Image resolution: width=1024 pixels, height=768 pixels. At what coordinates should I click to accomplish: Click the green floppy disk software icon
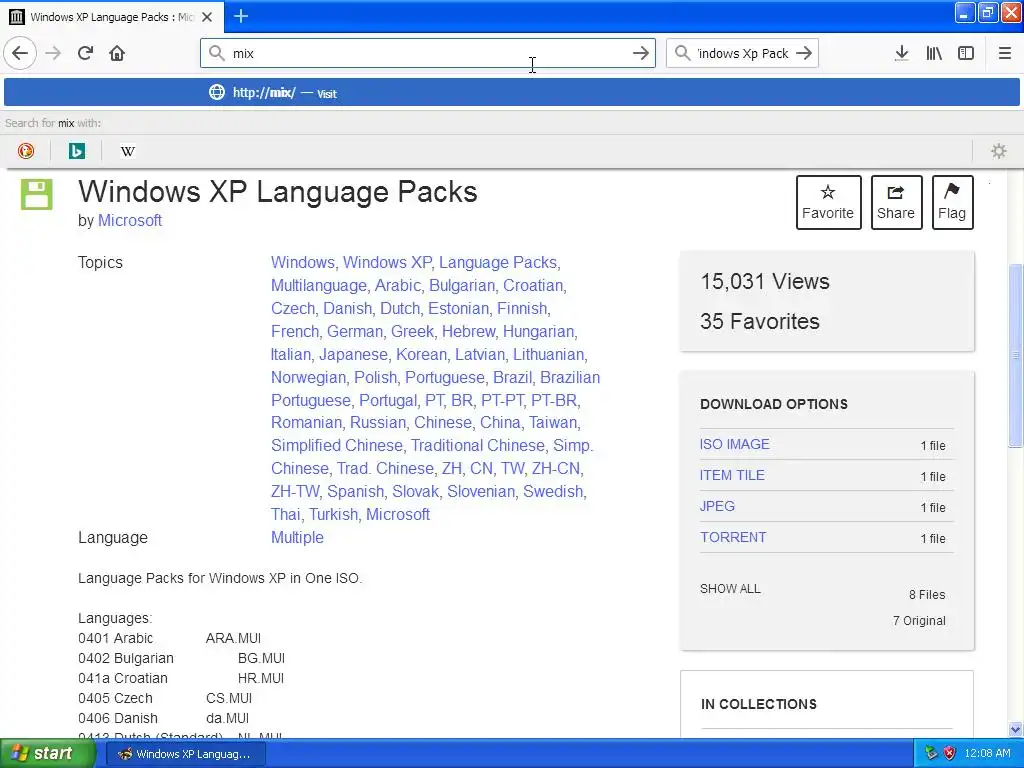tap(37, 194)
